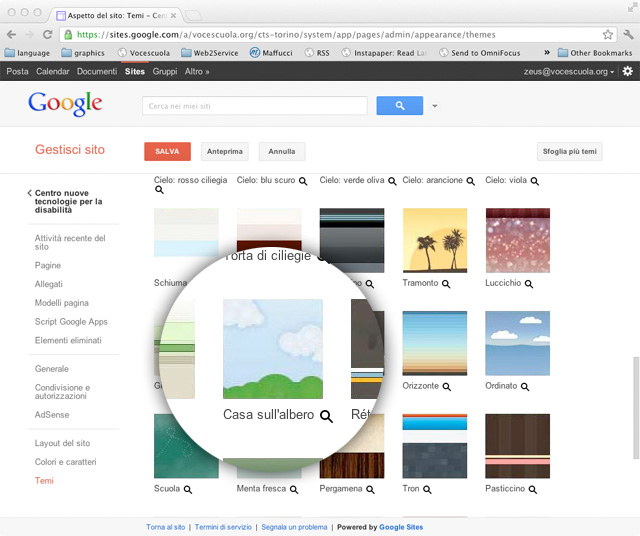Click the magnifier icon next to Tramonto
This screenshot has width=640, height=536.
[x=446, y=284]
